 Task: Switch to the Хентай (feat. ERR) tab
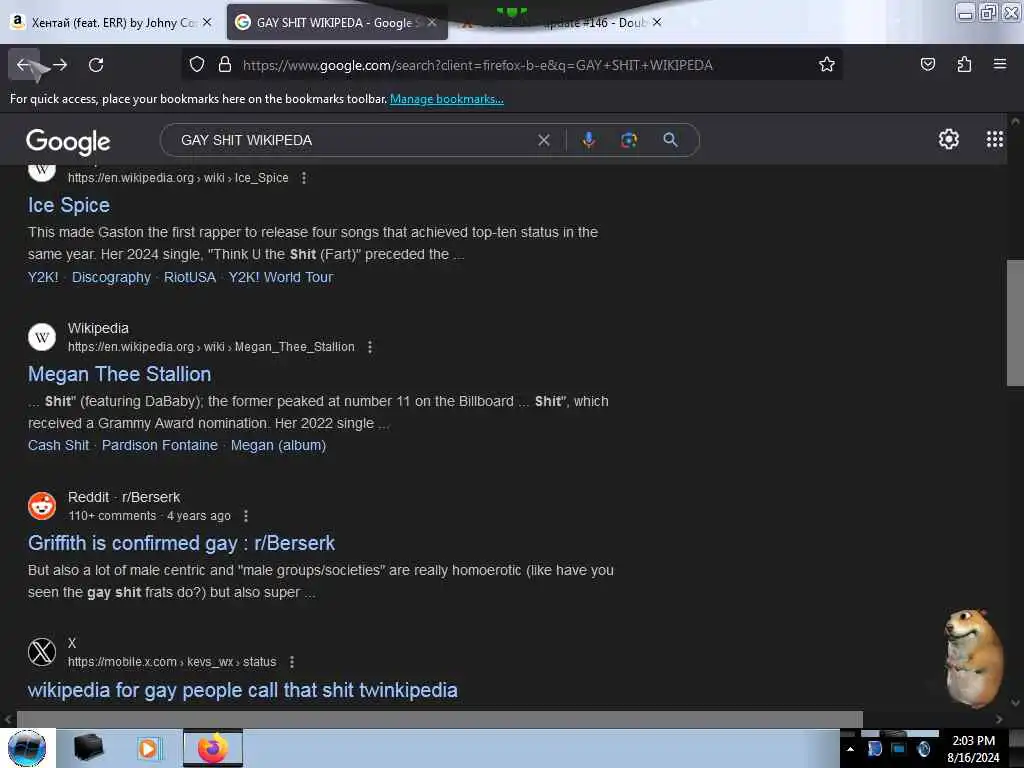point(112,22)
